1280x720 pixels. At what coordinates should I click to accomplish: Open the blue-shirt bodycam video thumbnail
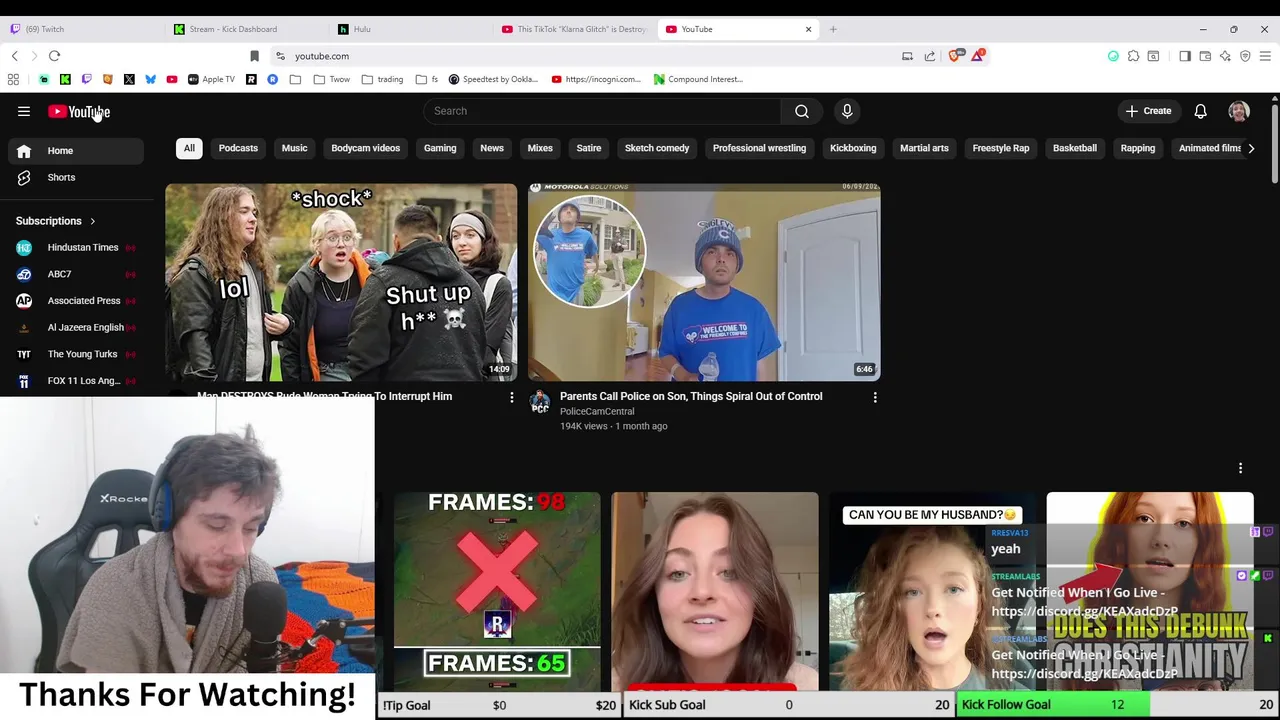[x=704, y=282]
